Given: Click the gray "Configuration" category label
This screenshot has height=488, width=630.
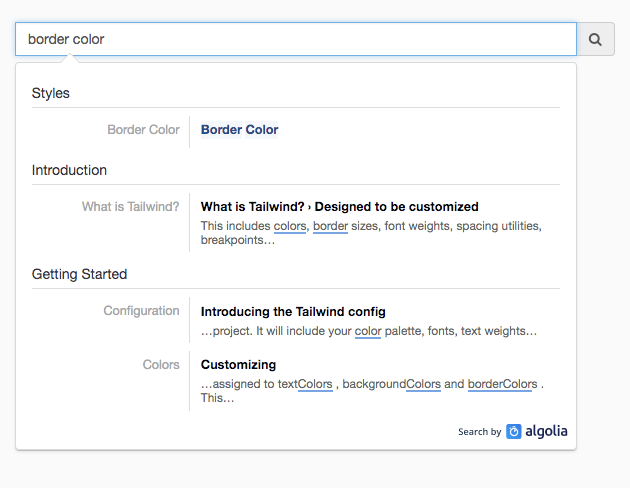Looking at the screenshot, I should pyautogui.click(x=141, y=311).
